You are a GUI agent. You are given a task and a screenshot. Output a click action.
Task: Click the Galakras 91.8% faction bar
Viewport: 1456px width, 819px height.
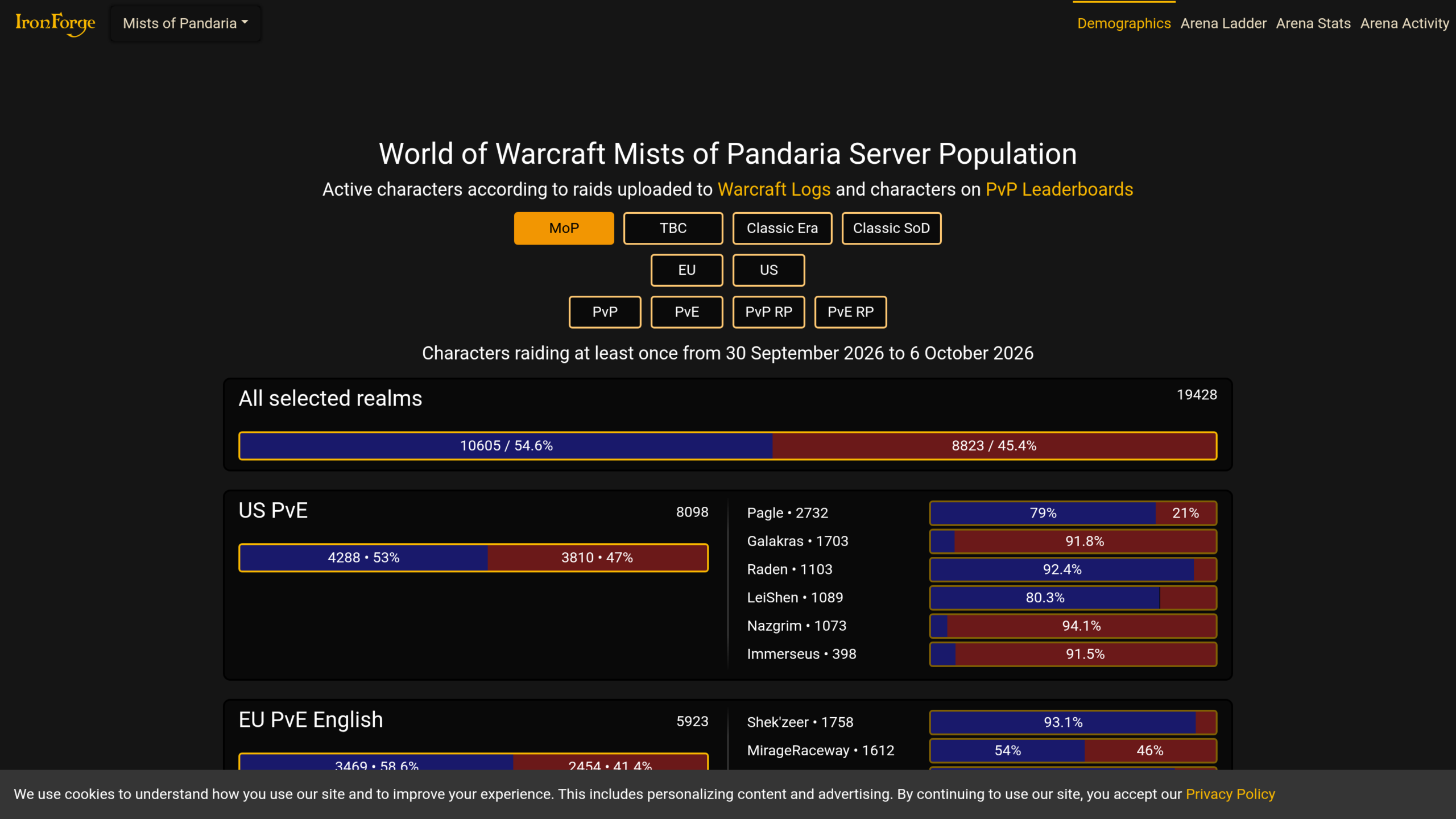click(1085, 541)
